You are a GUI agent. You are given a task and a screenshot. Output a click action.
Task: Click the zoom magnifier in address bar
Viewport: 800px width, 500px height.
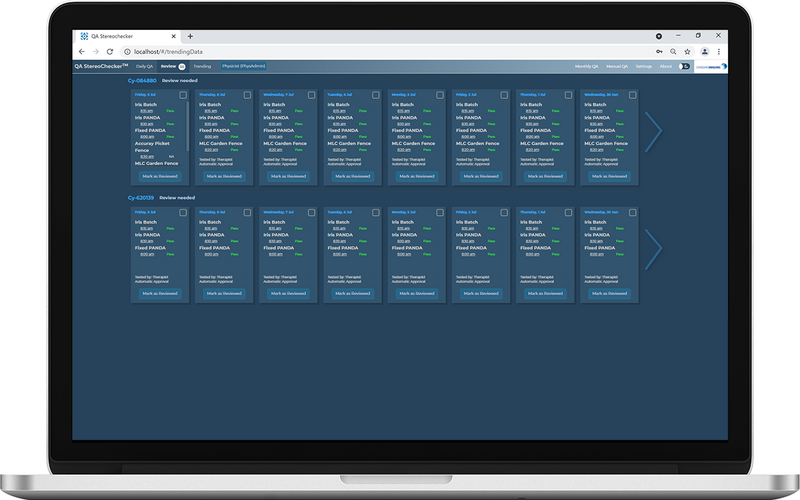click(673, 52)
